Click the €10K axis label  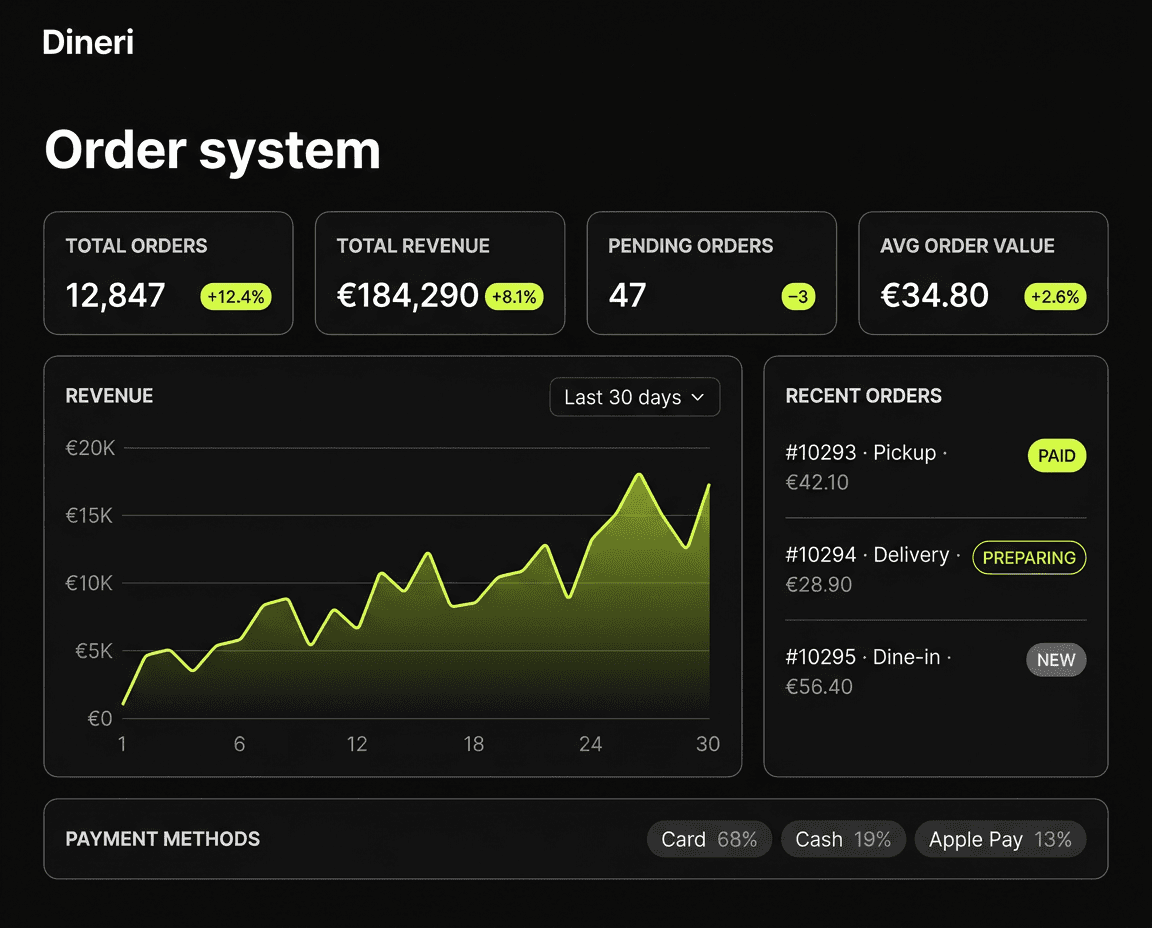[89, 583]
